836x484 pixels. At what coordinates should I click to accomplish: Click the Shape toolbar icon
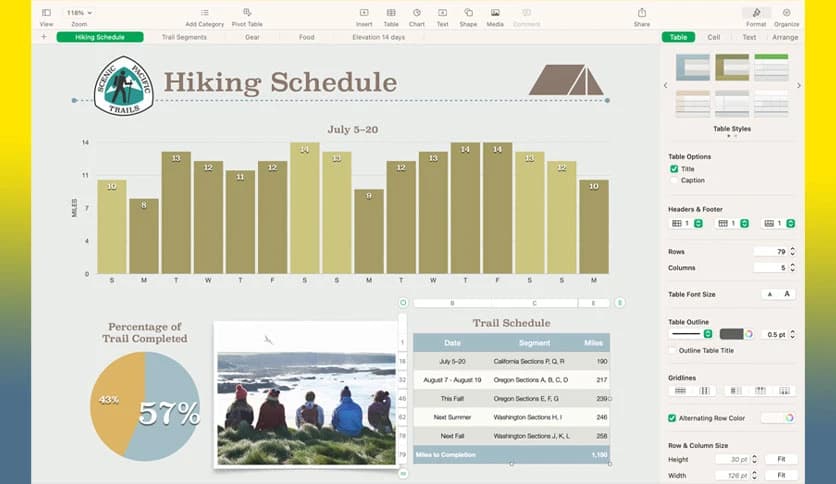pyautogui.click(x=468, y=12)
